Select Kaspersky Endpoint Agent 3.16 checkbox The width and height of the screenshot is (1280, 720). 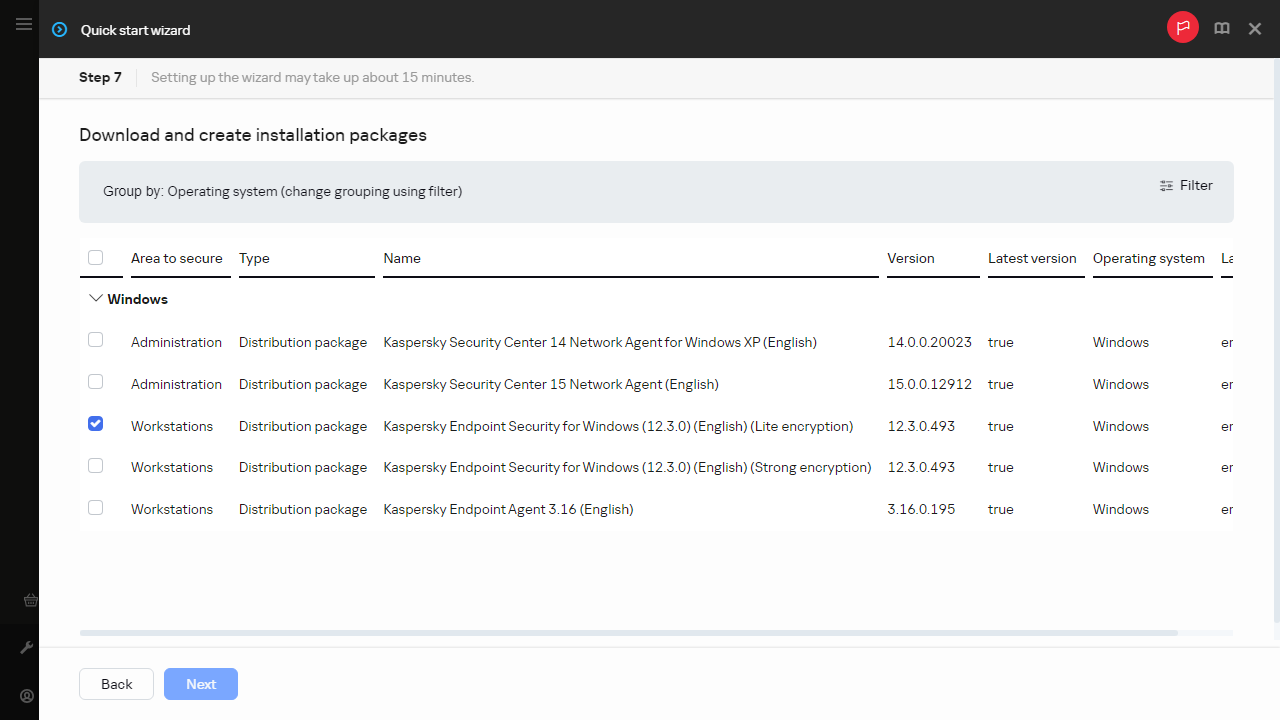pyautogui.click(x=96, y=508)
